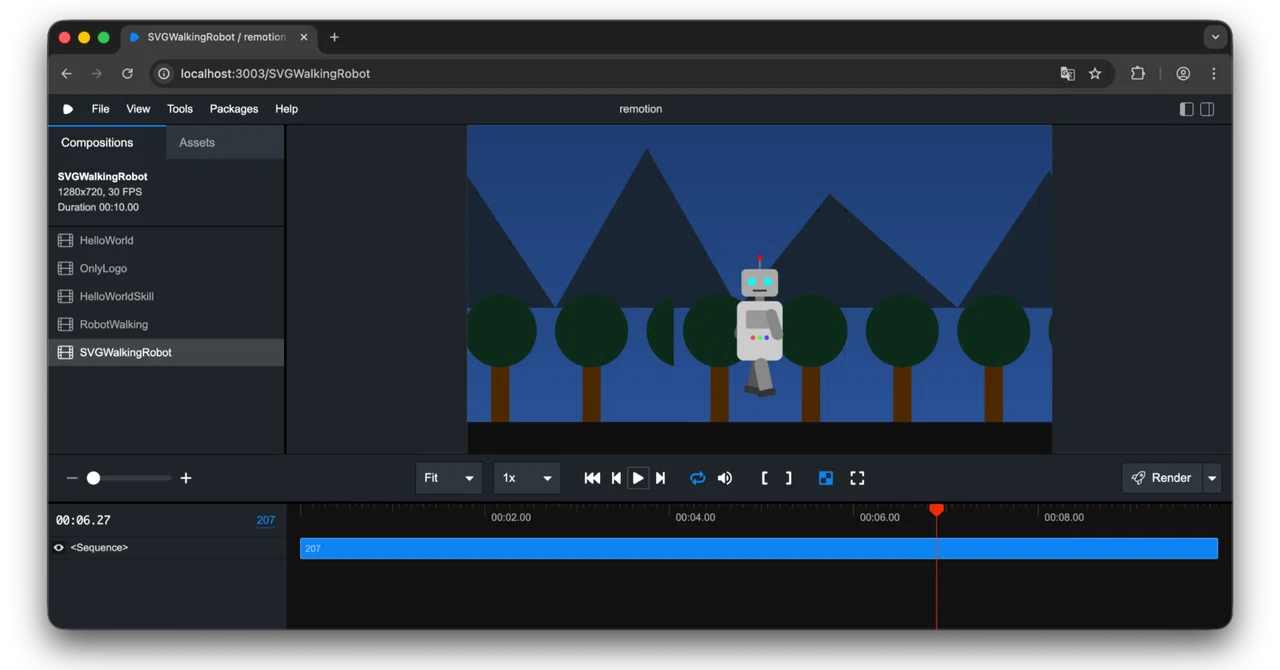Set the out point marker bracket
Screen dimensions: 1280x670
tap(788, 478)
